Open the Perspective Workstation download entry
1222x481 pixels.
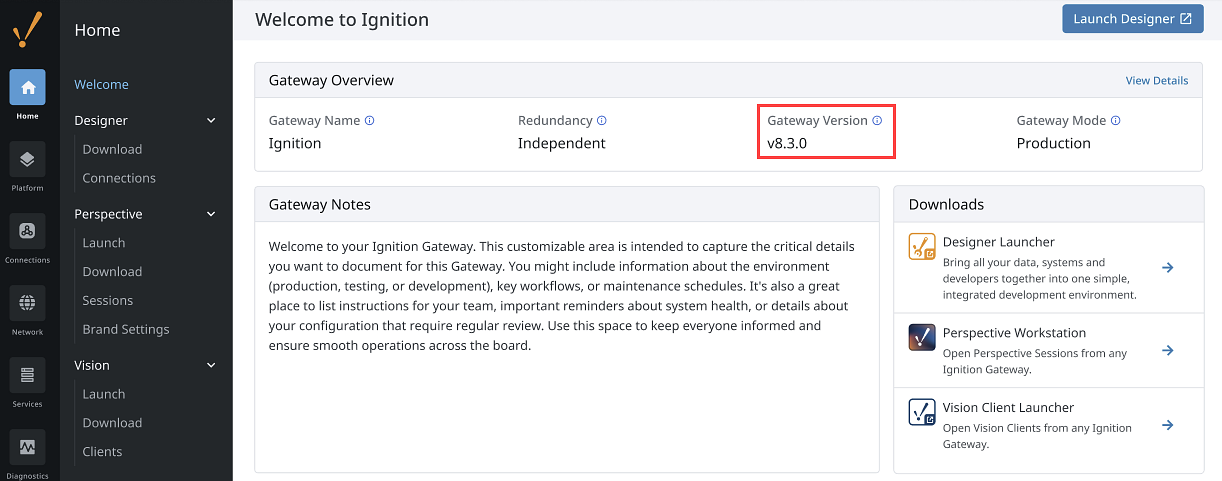[1048, 350]
